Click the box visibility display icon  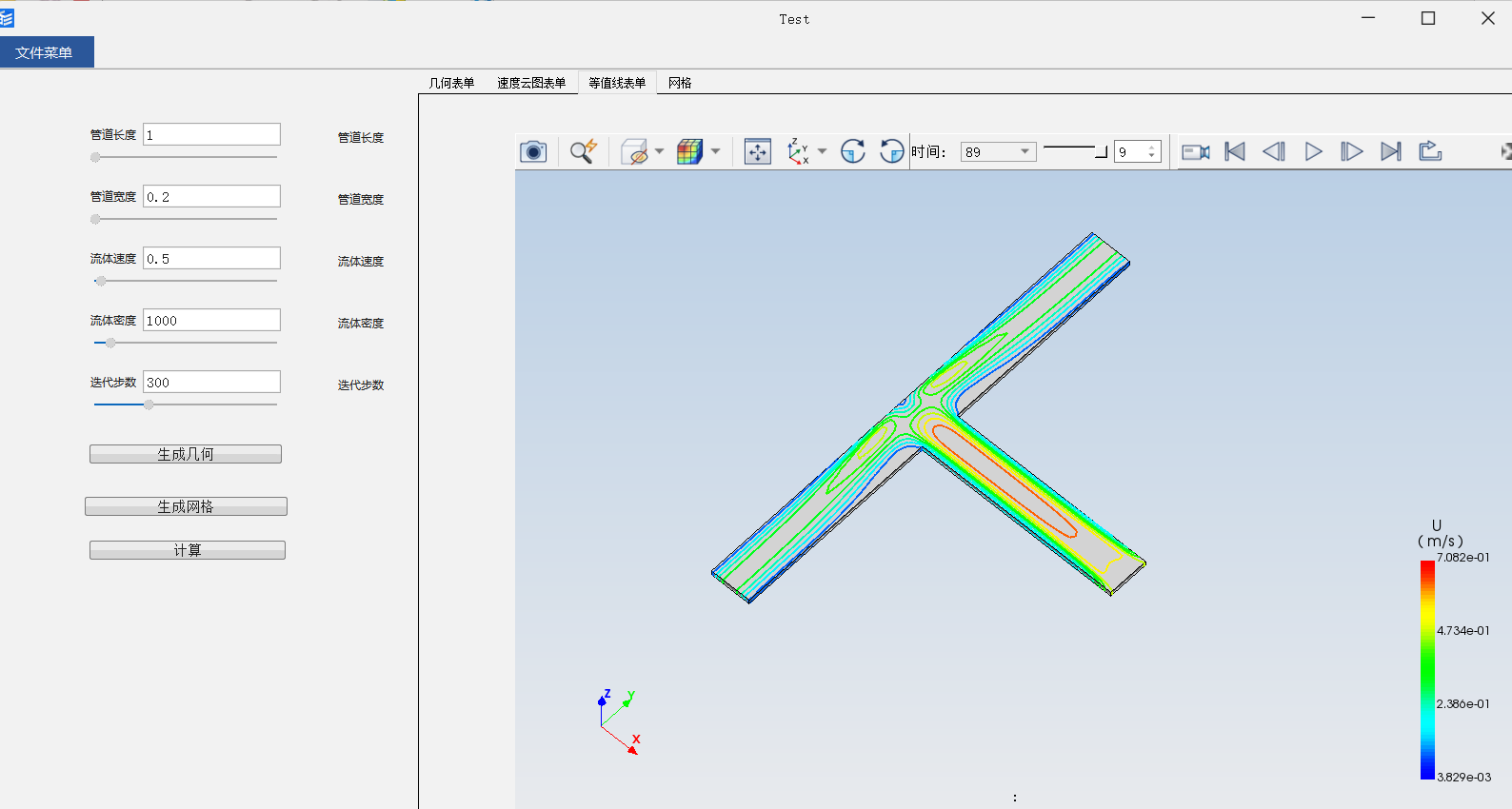[x=634, y=151]
